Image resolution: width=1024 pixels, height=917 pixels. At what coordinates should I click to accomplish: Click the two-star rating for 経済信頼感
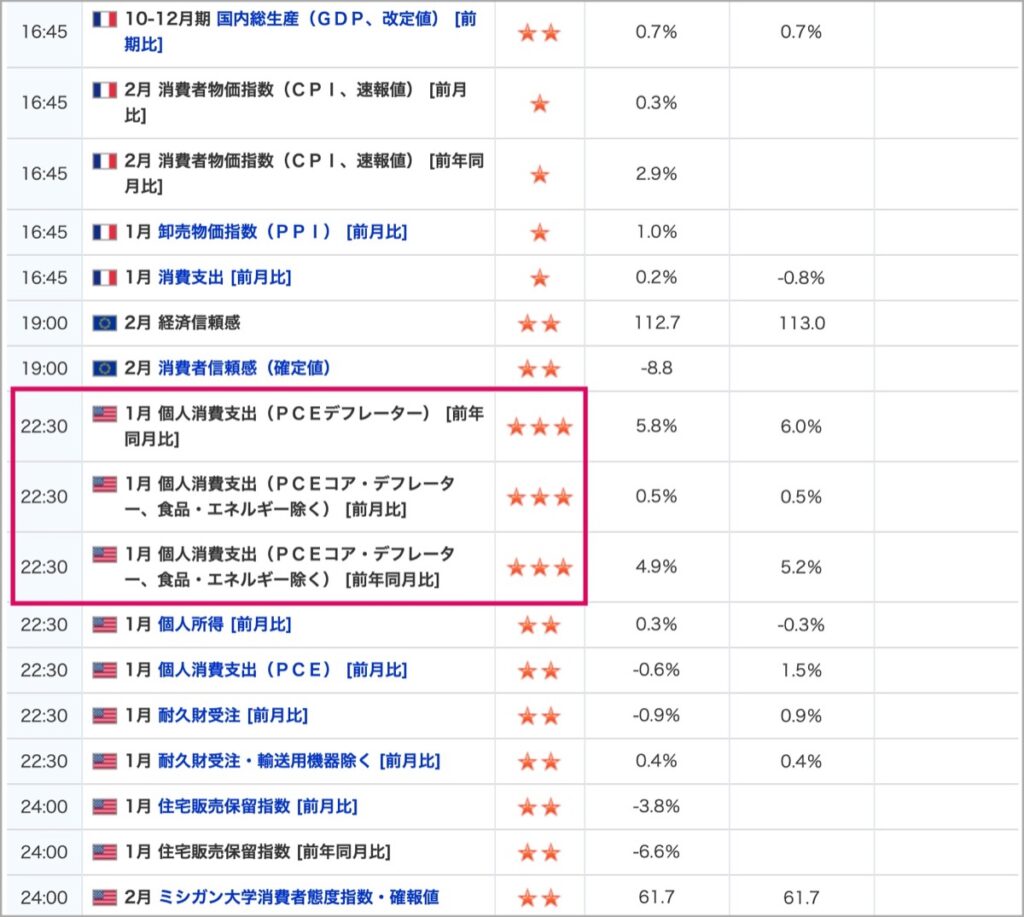[539, 323]
